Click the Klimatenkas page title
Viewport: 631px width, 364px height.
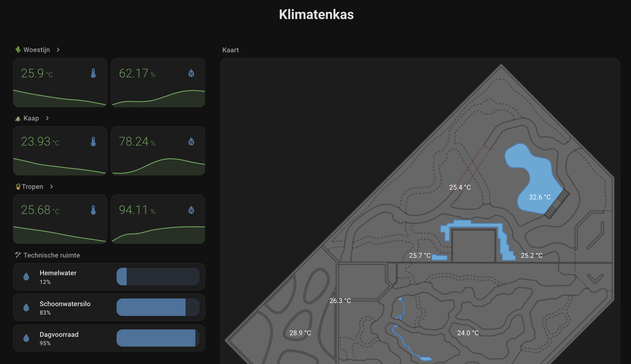point(316,14)
